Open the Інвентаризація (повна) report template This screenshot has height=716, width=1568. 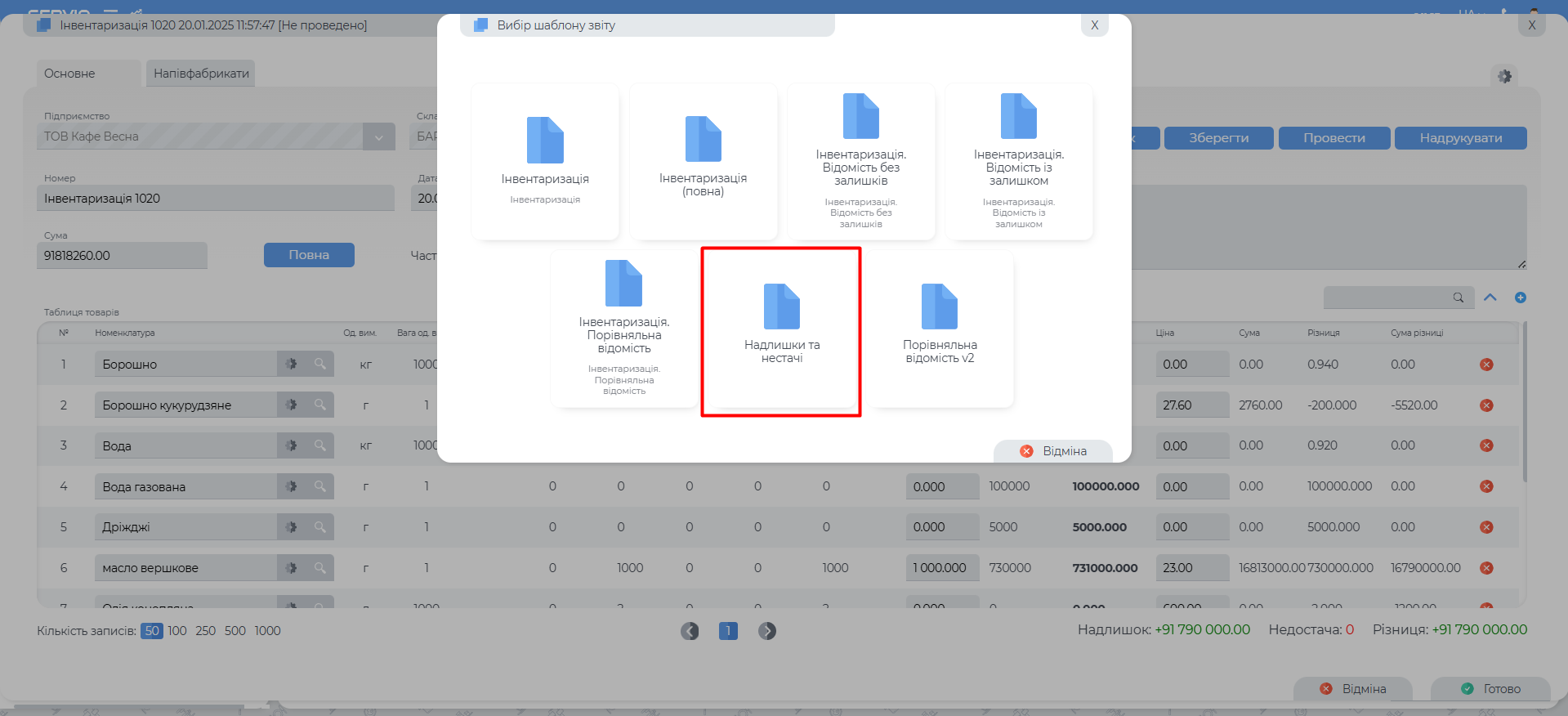(703, 160)
